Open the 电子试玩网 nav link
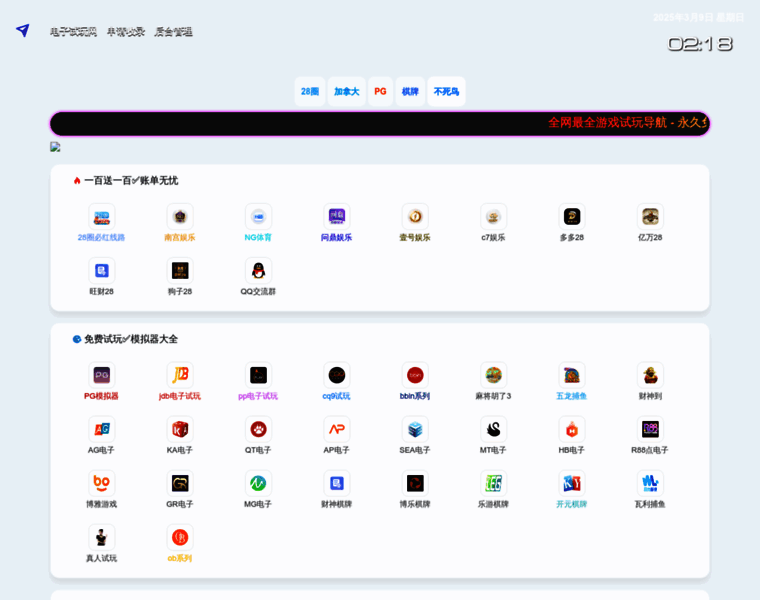Screen dimensions: 760x600 73,32
